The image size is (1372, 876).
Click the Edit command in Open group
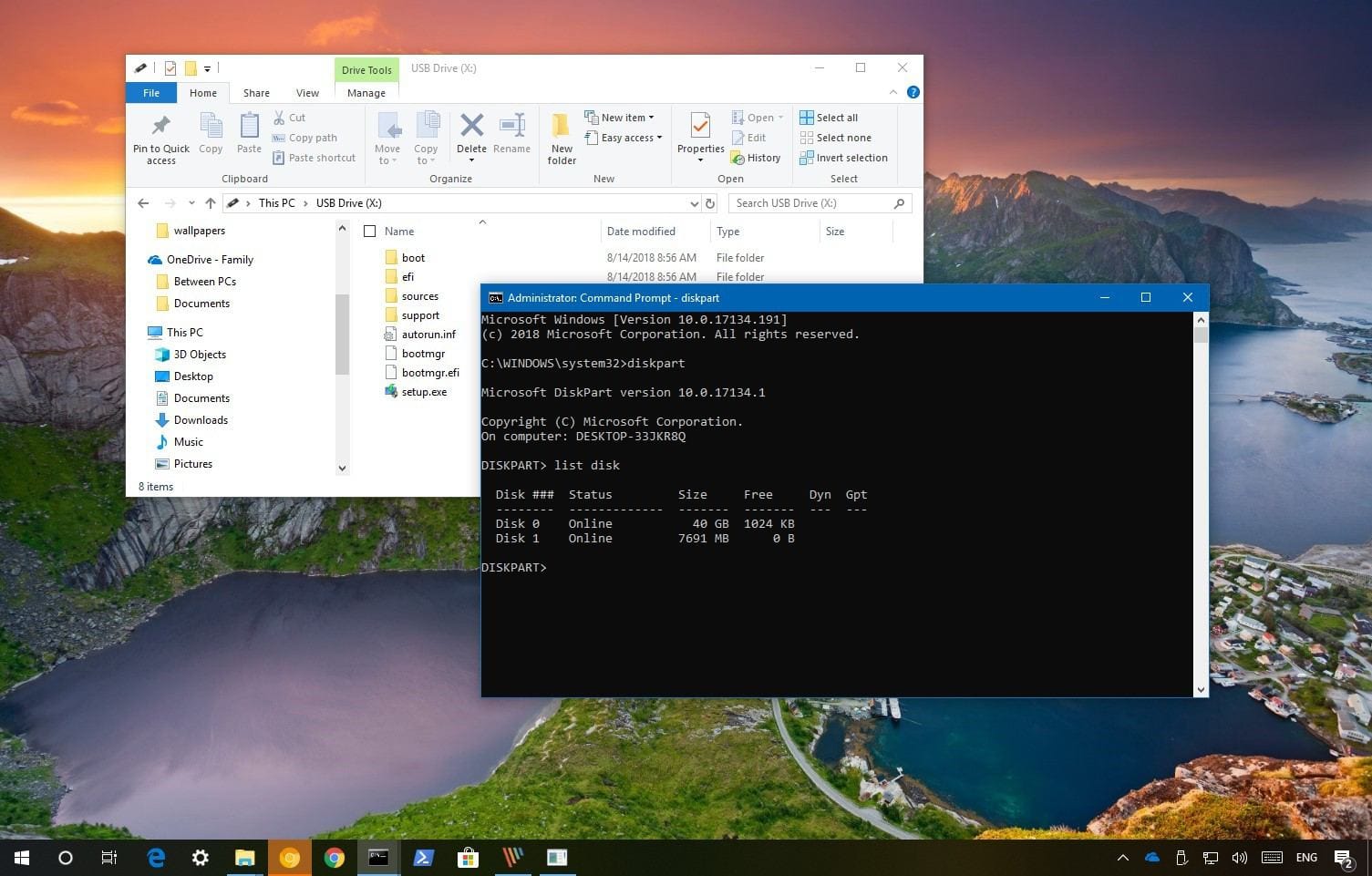pos(748,138)
